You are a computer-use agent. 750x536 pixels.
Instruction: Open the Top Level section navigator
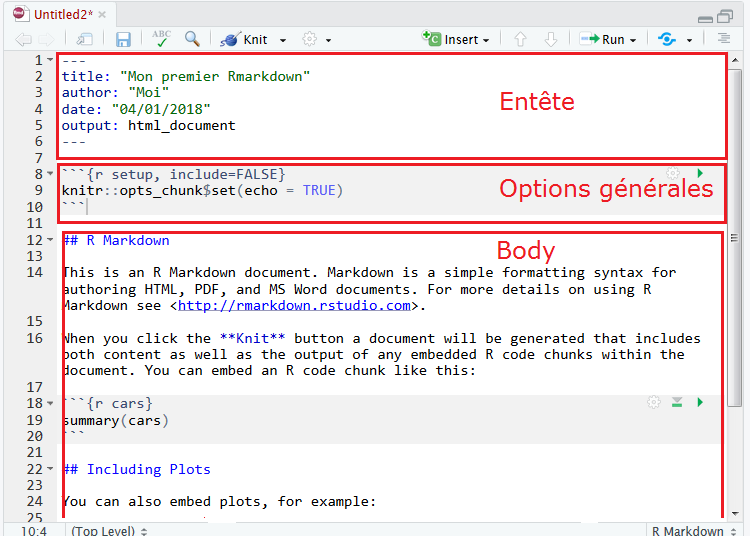(109, 530)
